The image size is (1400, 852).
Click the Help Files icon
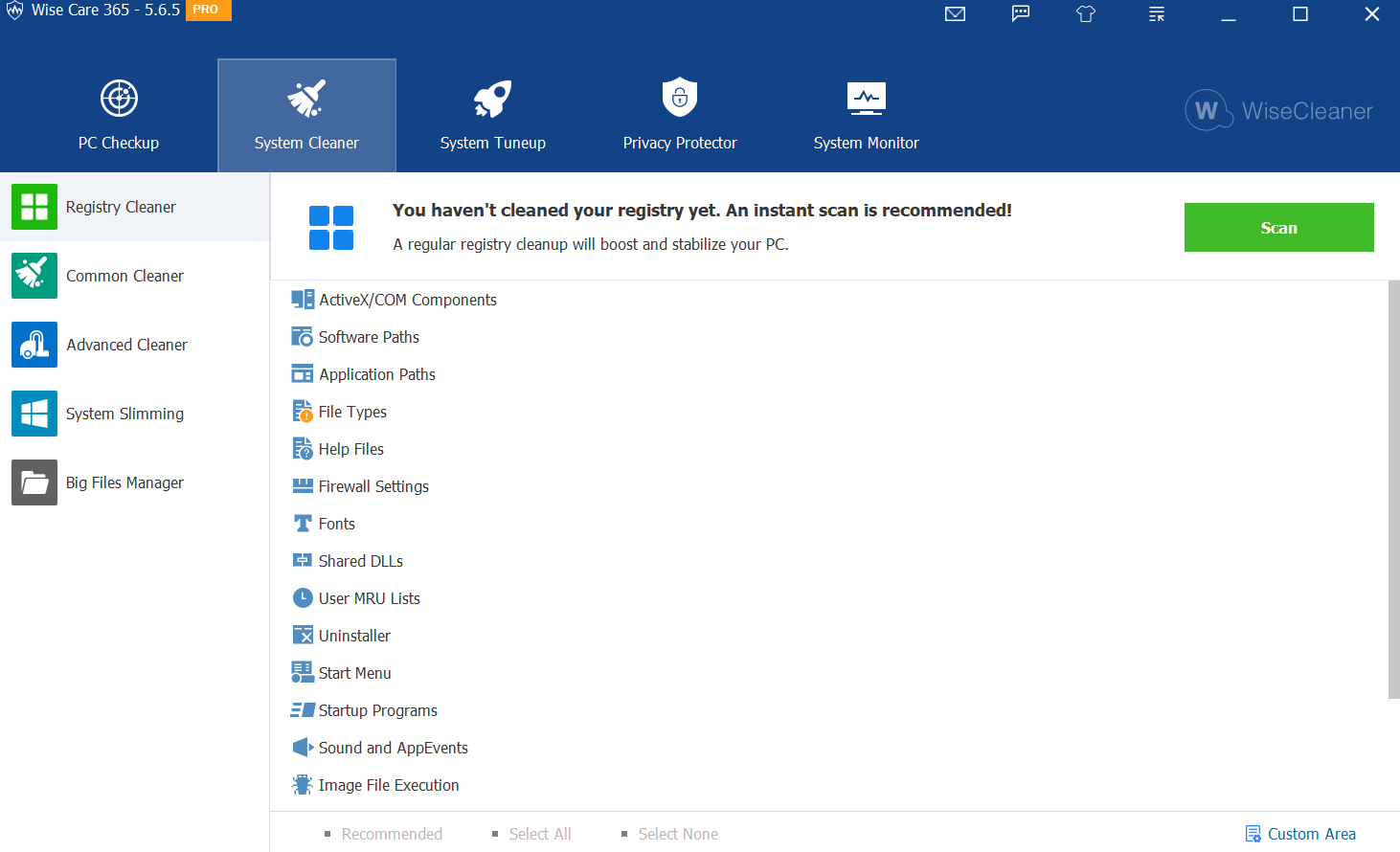[303, 449]
